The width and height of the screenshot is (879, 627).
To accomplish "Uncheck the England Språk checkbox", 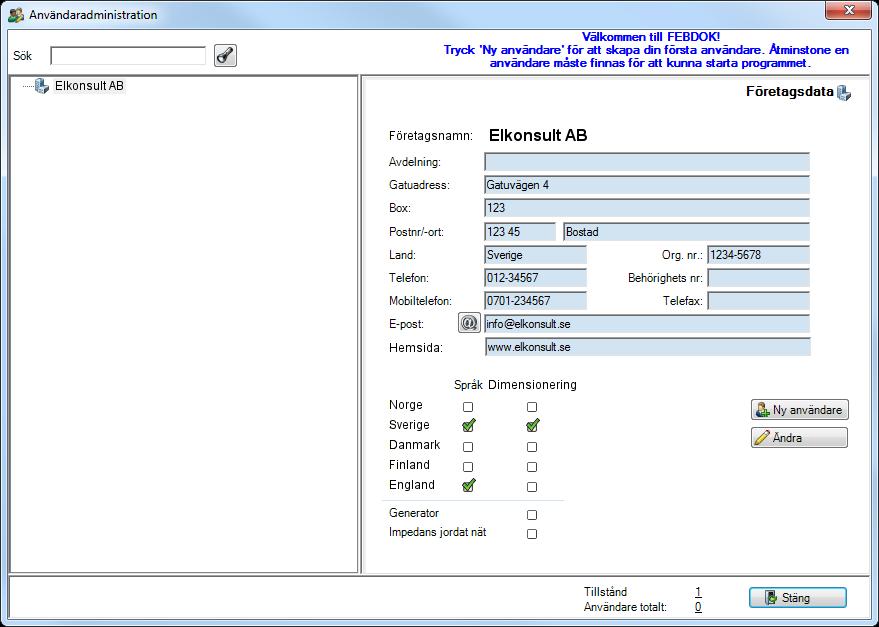I will pyautogui.click(x=469, y=486).
